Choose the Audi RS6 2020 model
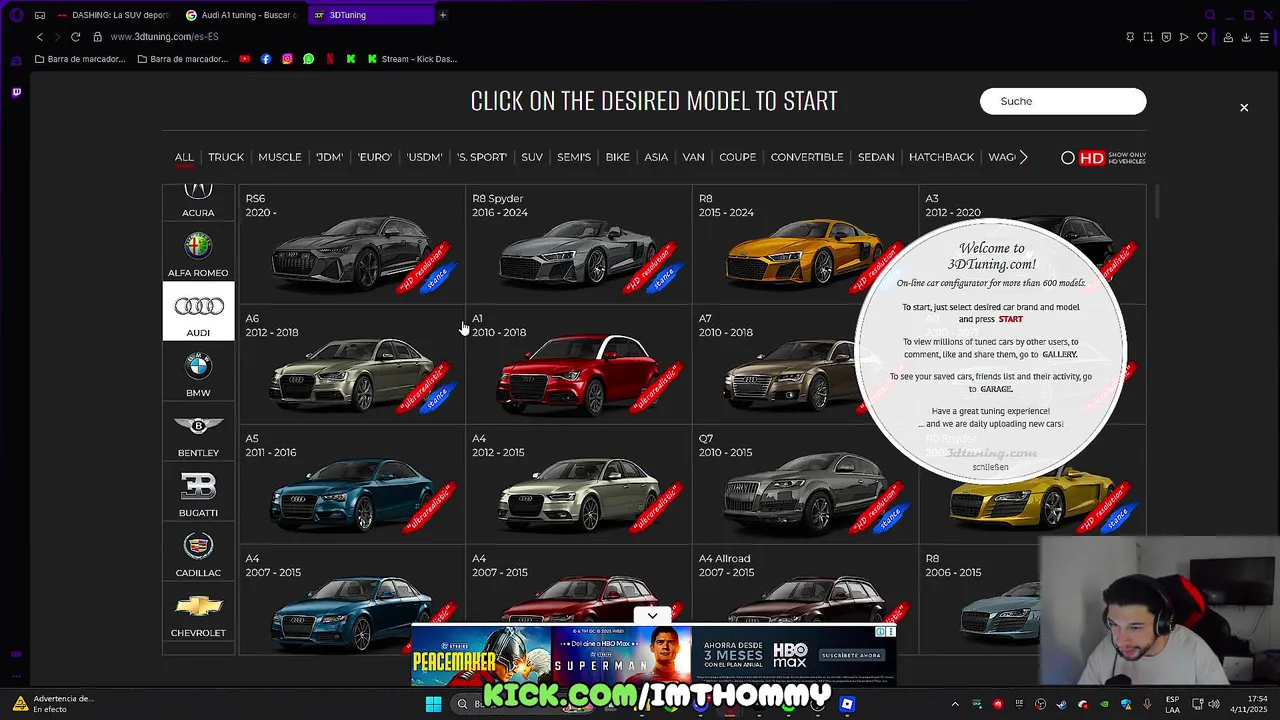 tap(352, 244)
